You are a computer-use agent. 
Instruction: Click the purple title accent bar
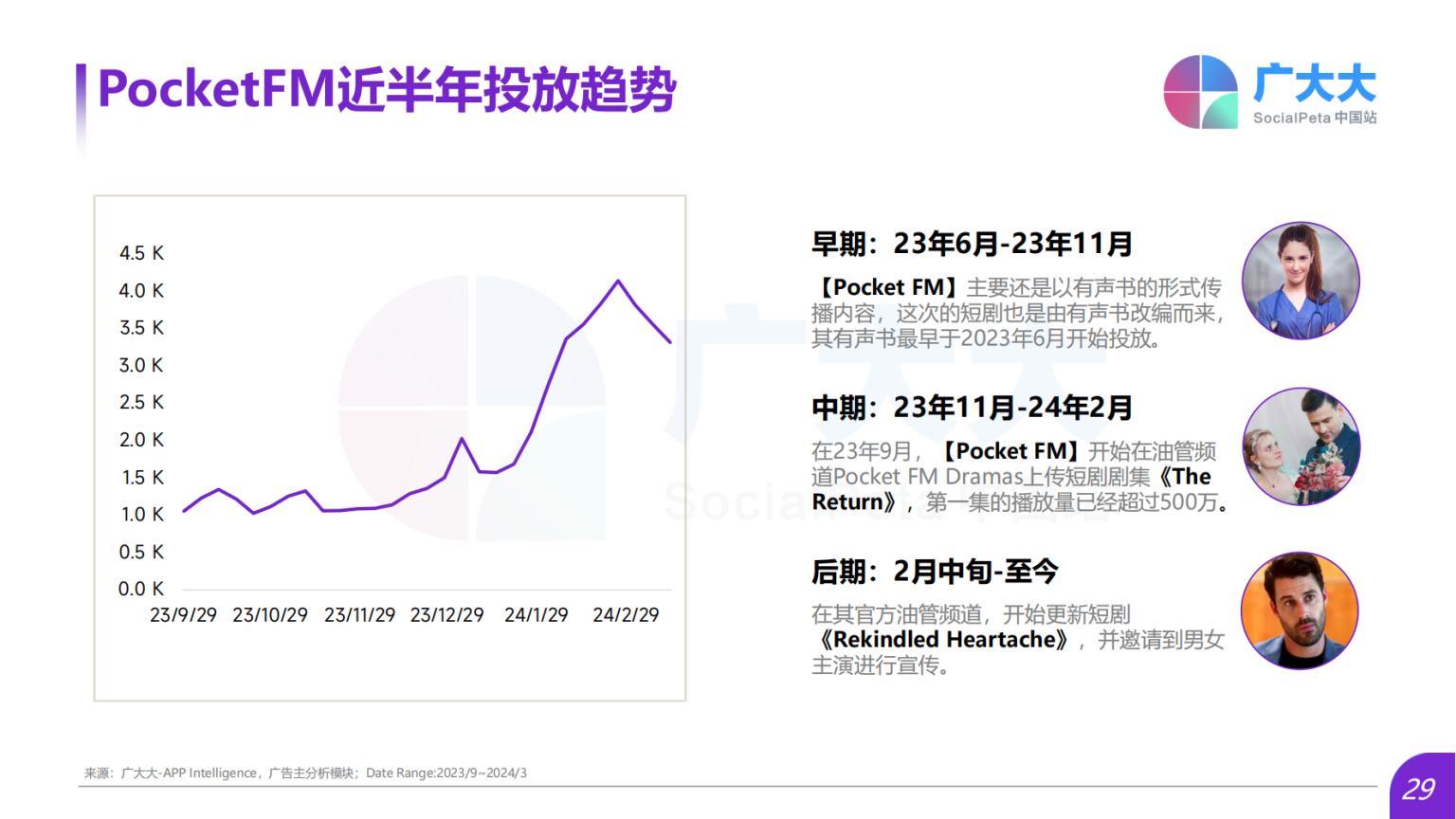pyautogui.click(x=83, y=88)
